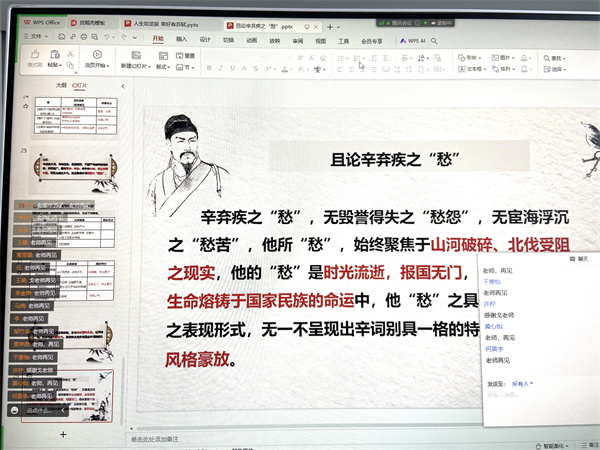Switch to the 放映 ribbon tab
The height and width of the screenshot is (450, 600).
click(275, 41)
